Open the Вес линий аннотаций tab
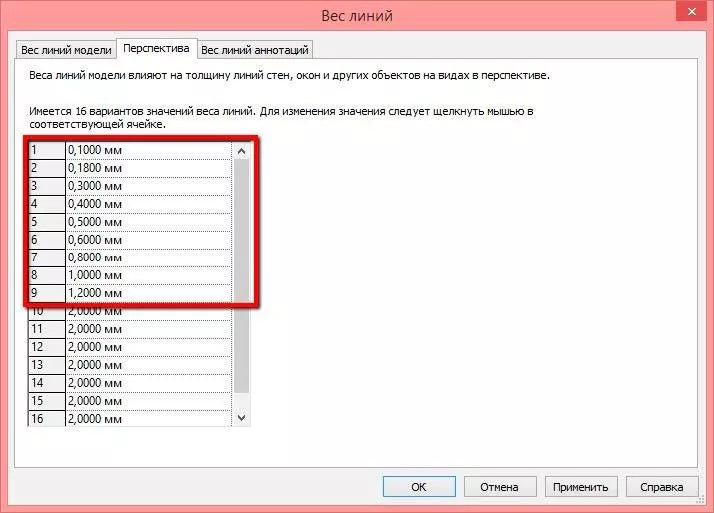This screenshot has width=714, height=513. click(x=256, y=49)
